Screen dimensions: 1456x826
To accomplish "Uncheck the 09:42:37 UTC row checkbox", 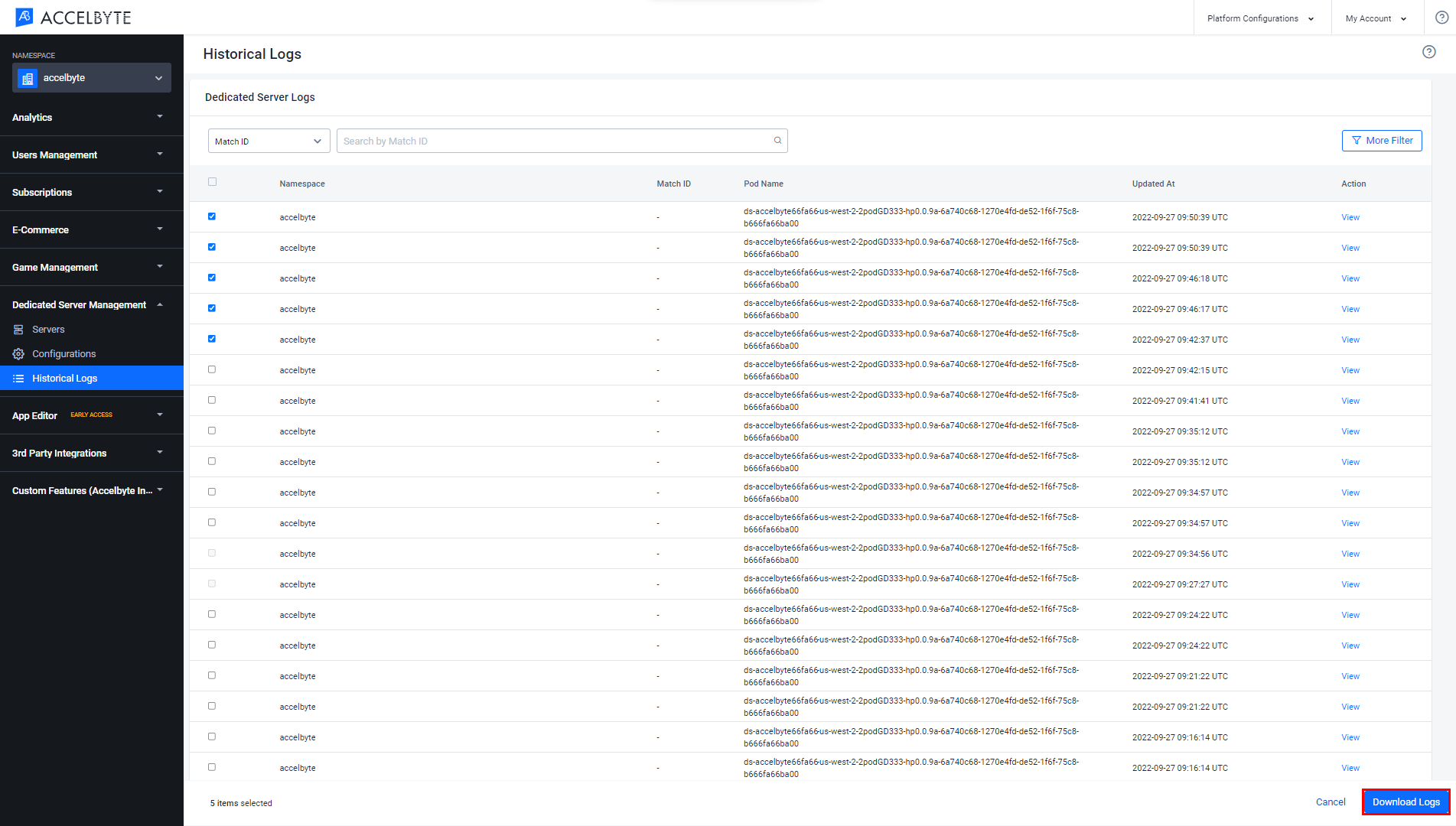I will (x=212, y=339).
